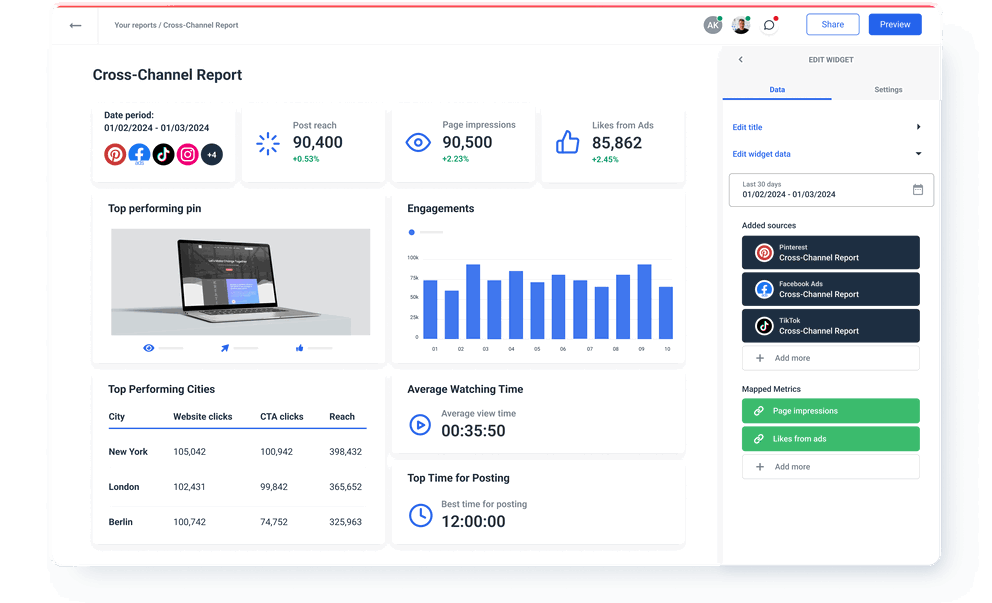Switch to the Settings tab

click(x=888, y=89)
